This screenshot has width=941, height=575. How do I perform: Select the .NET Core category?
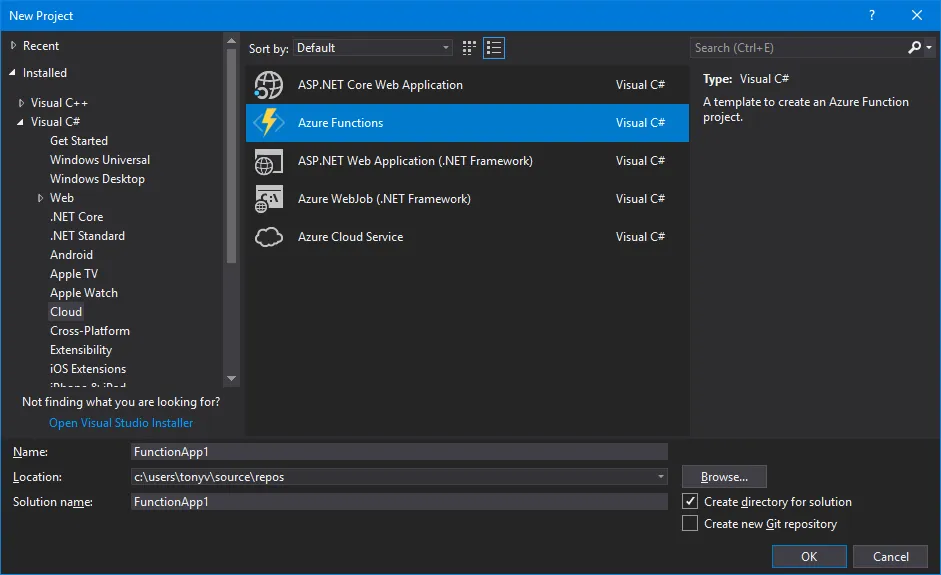point(77,217)
